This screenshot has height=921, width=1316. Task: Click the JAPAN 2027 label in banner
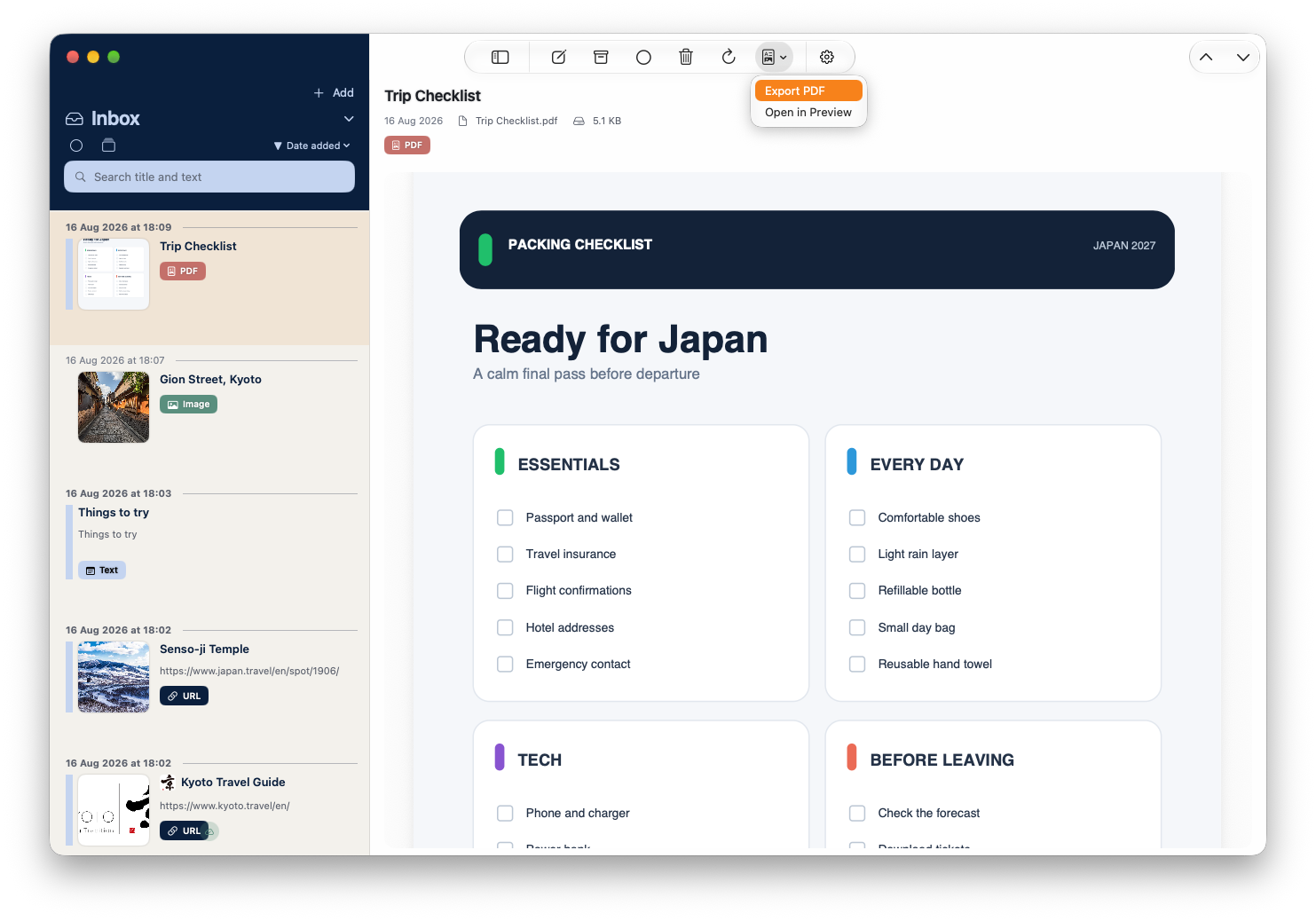(1124, 246)
